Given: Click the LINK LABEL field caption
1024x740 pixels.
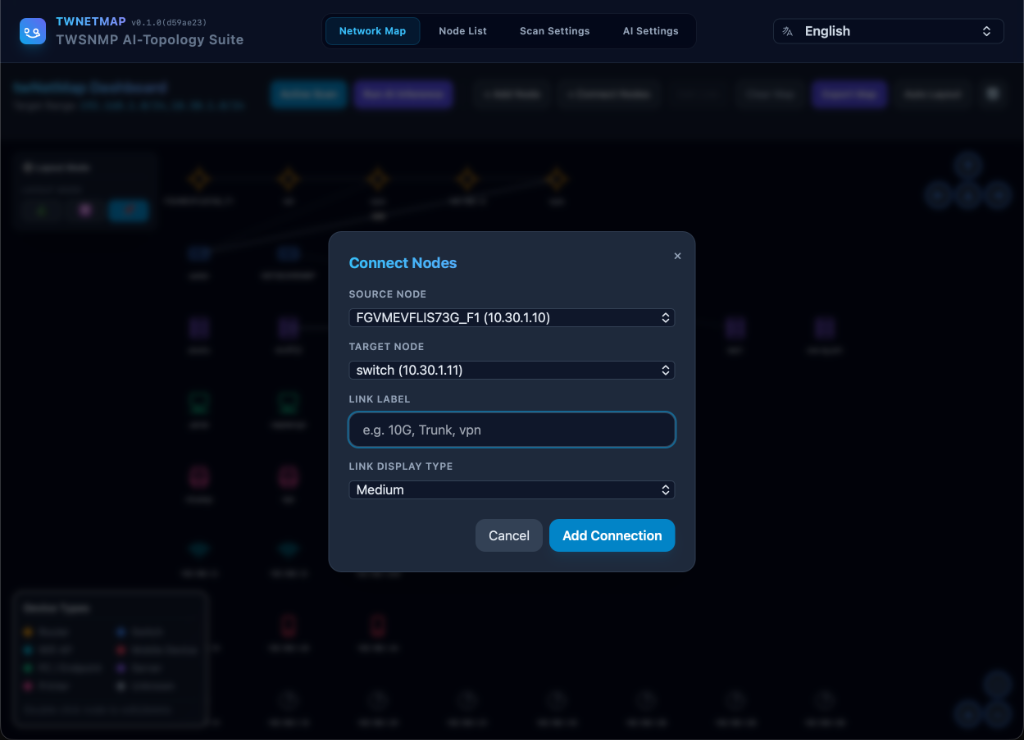Looking at the screenshot, I should pos(379,399).
